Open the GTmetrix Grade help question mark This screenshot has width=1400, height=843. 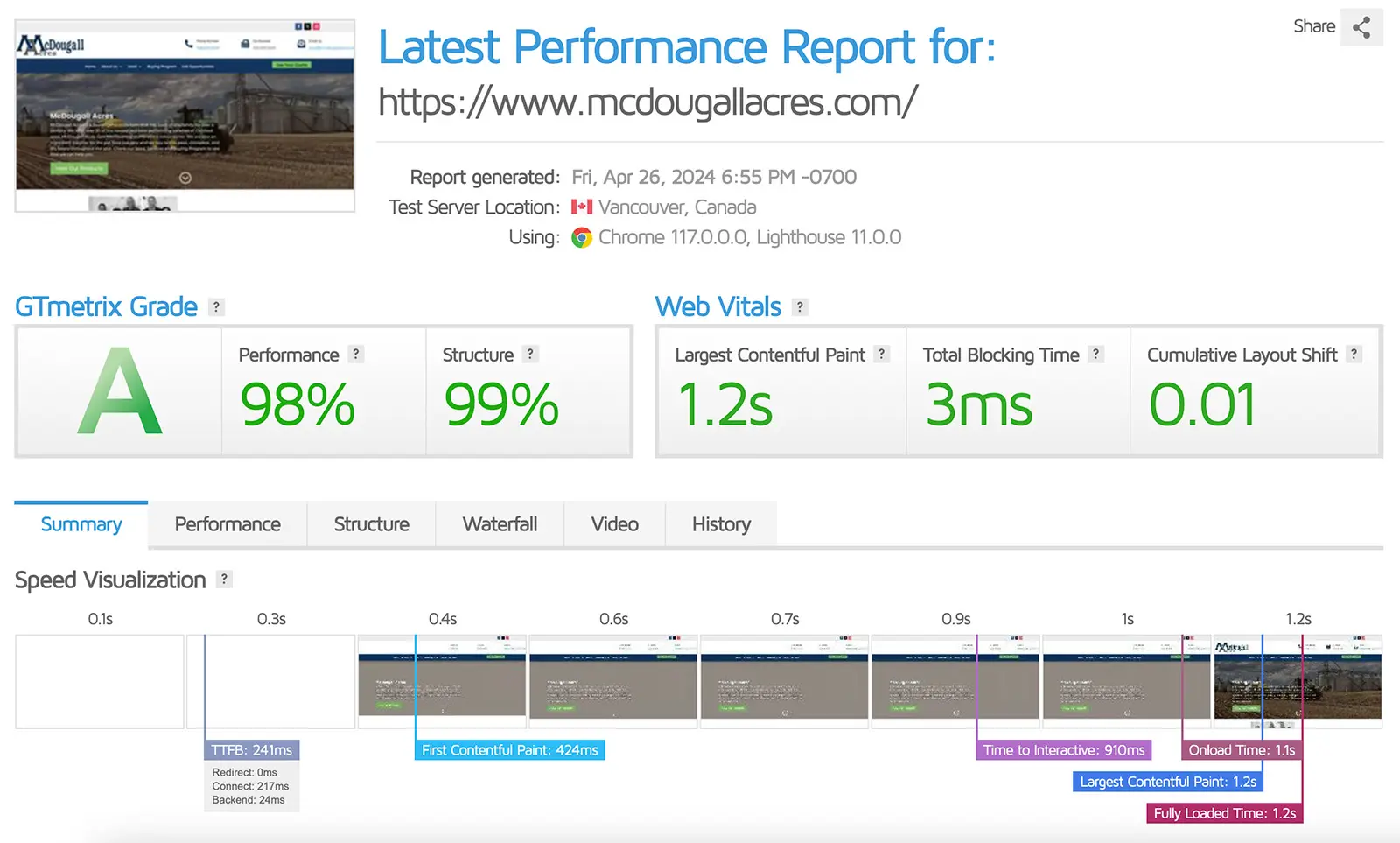[216, 307]
